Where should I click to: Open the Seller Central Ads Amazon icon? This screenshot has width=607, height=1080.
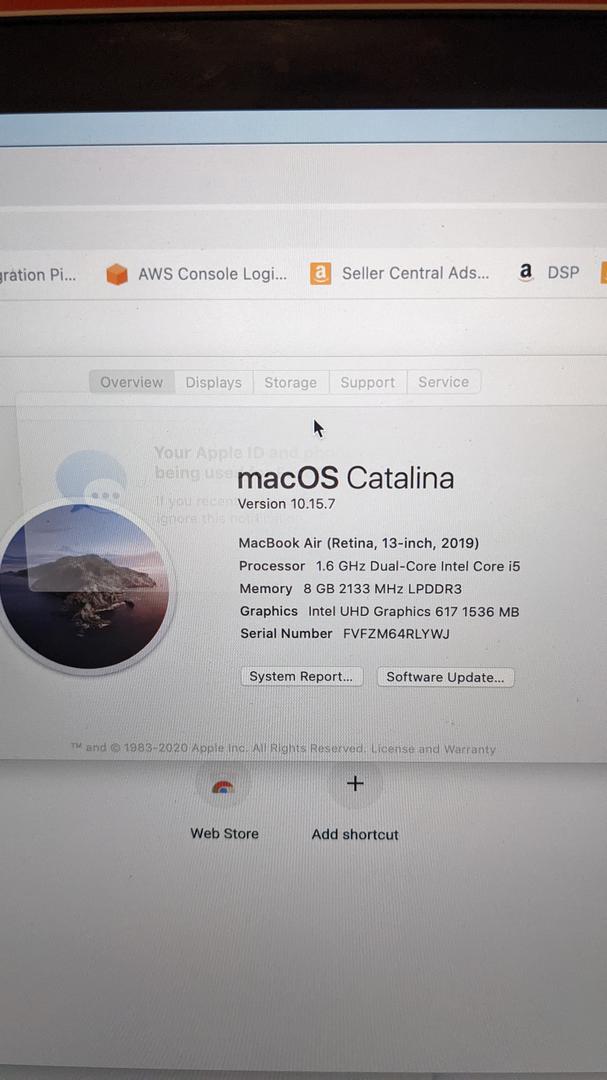tap(320, 273)
